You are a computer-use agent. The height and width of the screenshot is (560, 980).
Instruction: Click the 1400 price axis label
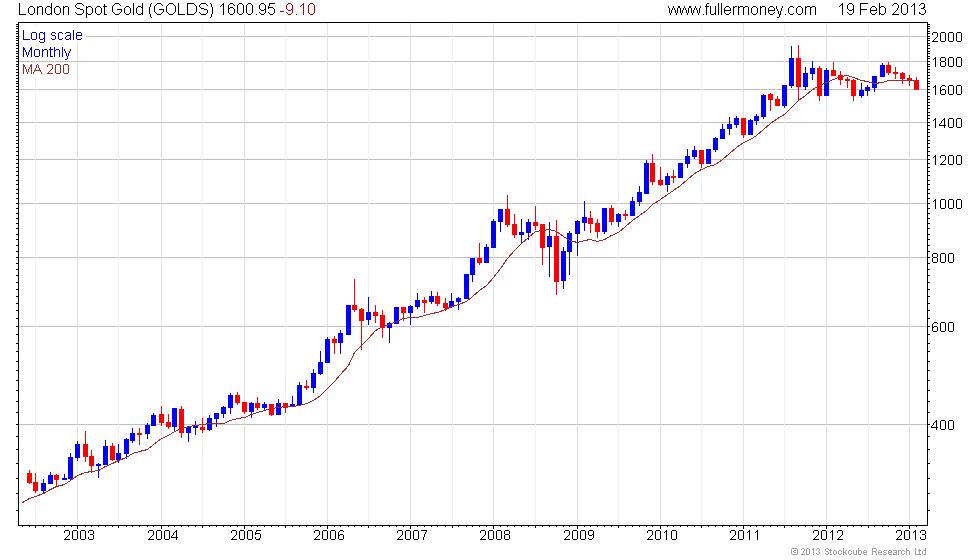coord(947,123)
